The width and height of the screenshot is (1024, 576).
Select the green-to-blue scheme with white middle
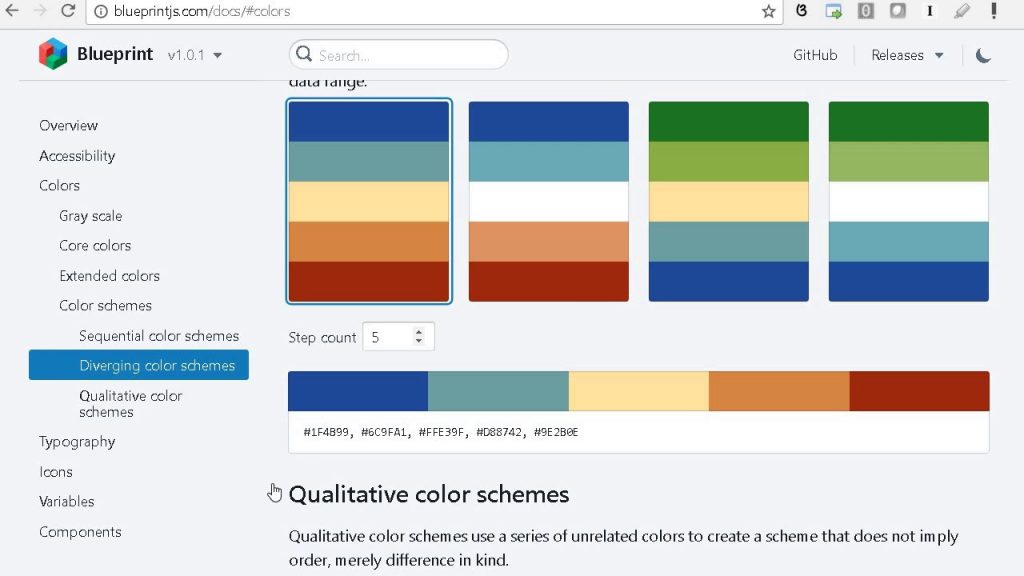908,201
